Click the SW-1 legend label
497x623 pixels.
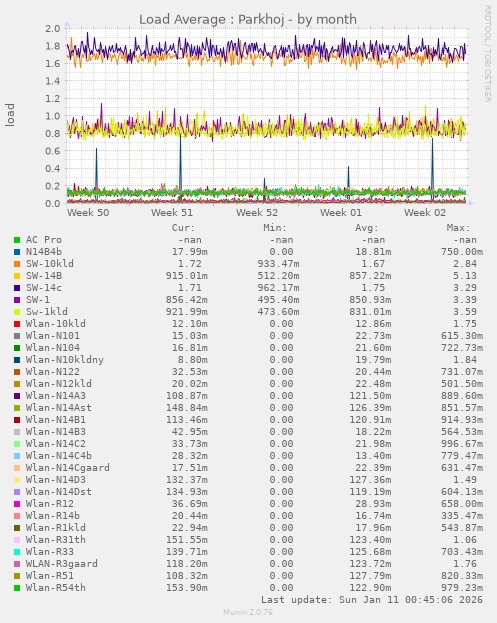point(38,300)
